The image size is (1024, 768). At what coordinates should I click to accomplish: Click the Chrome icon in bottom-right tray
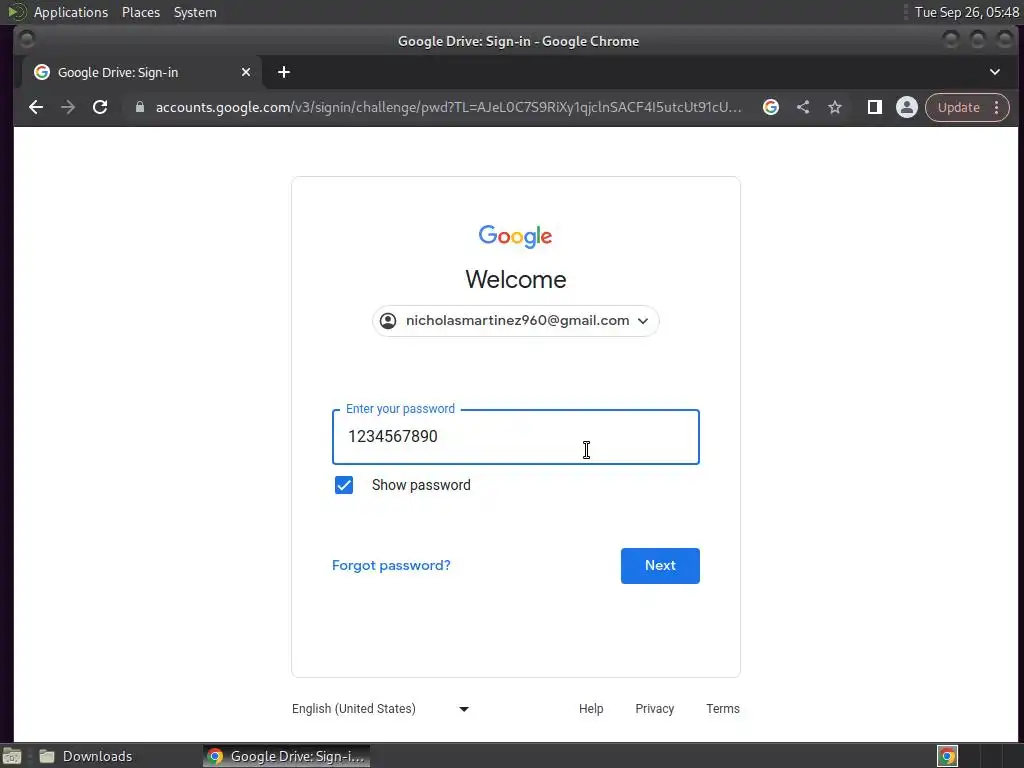pyautogui.click(x=948, y=756)
